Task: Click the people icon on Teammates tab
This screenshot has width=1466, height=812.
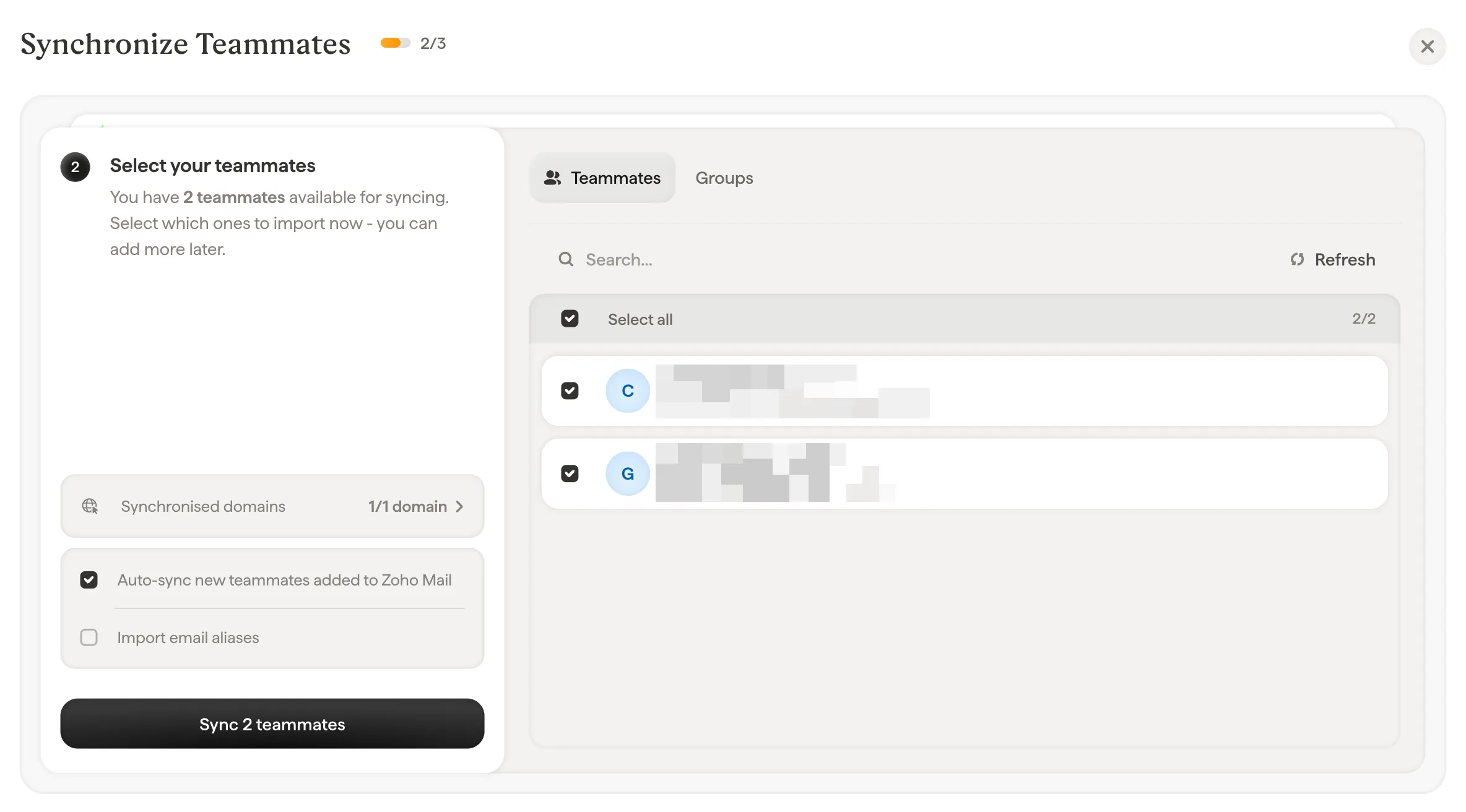Action: (x=552, y=178)
